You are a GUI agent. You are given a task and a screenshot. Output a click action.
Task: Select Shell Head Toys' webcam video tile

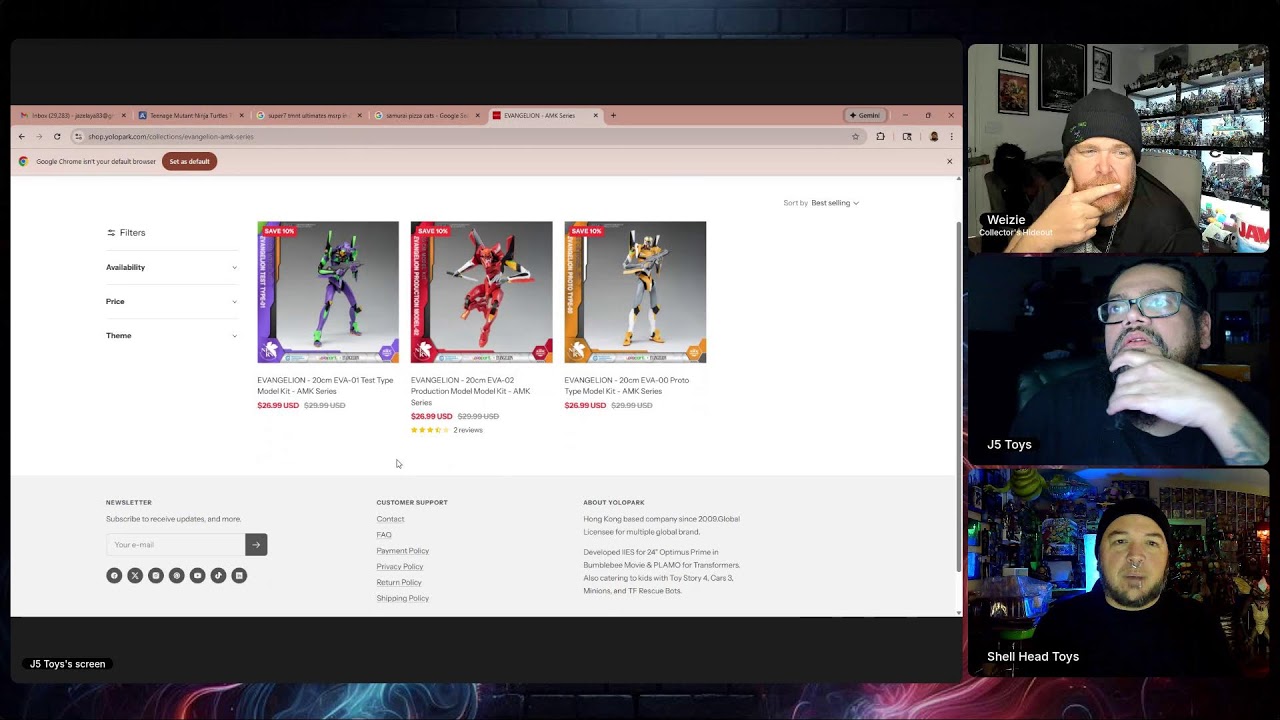(x=1118, y=572)
